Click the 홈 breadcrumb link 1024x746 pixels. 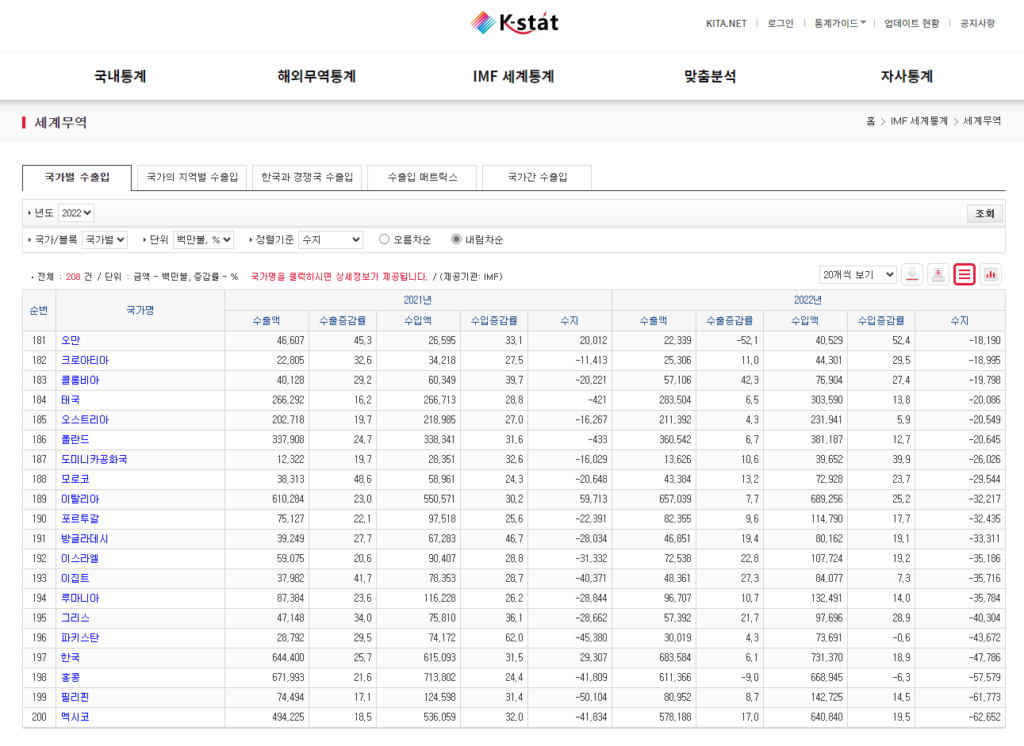[x=871, y=121]
